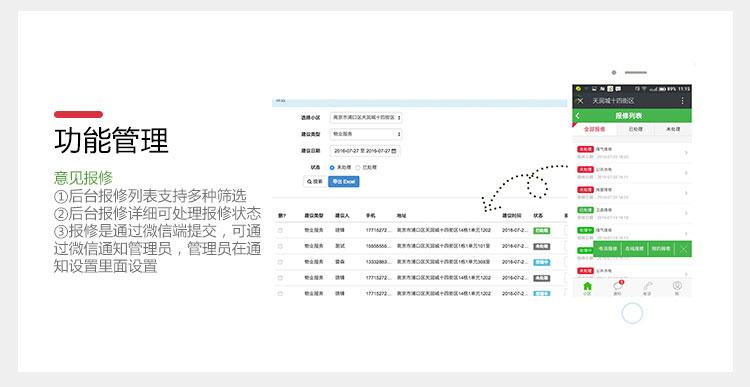Viewport: 750px width, 387px height.
Task: Click calendar icon in date range field
Action: tap(394, 151)
